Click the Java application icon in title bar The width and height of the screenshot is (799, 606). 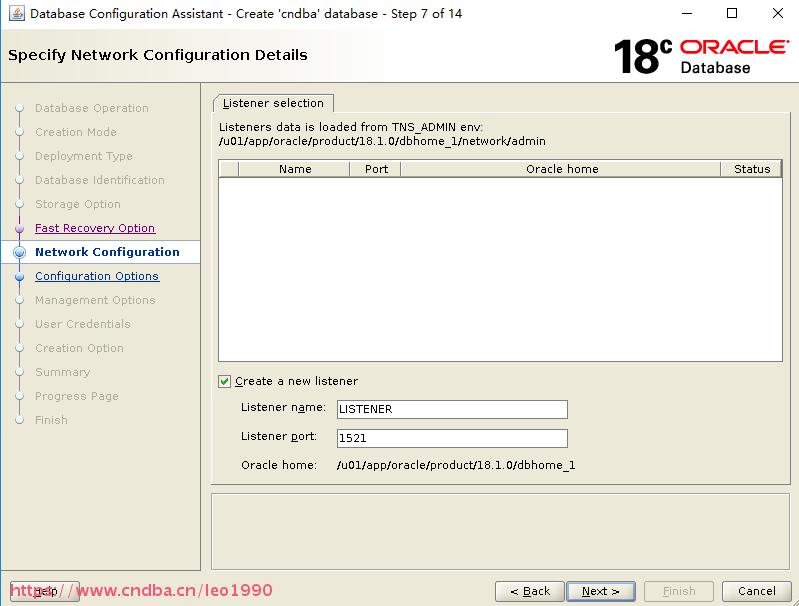[16, 13]
